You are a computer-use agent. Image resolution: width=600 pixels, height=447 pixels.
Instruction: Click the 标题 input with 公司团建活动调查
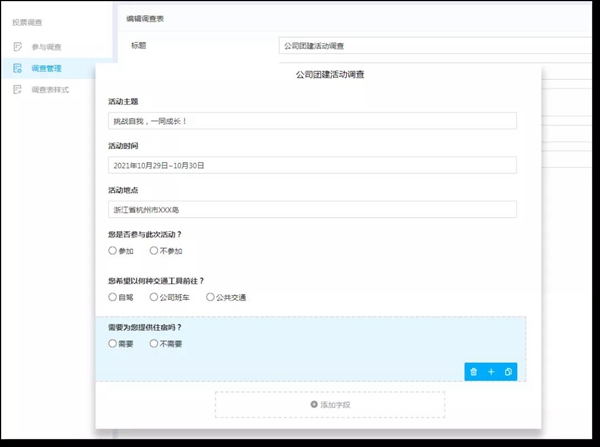coord(435,46)
